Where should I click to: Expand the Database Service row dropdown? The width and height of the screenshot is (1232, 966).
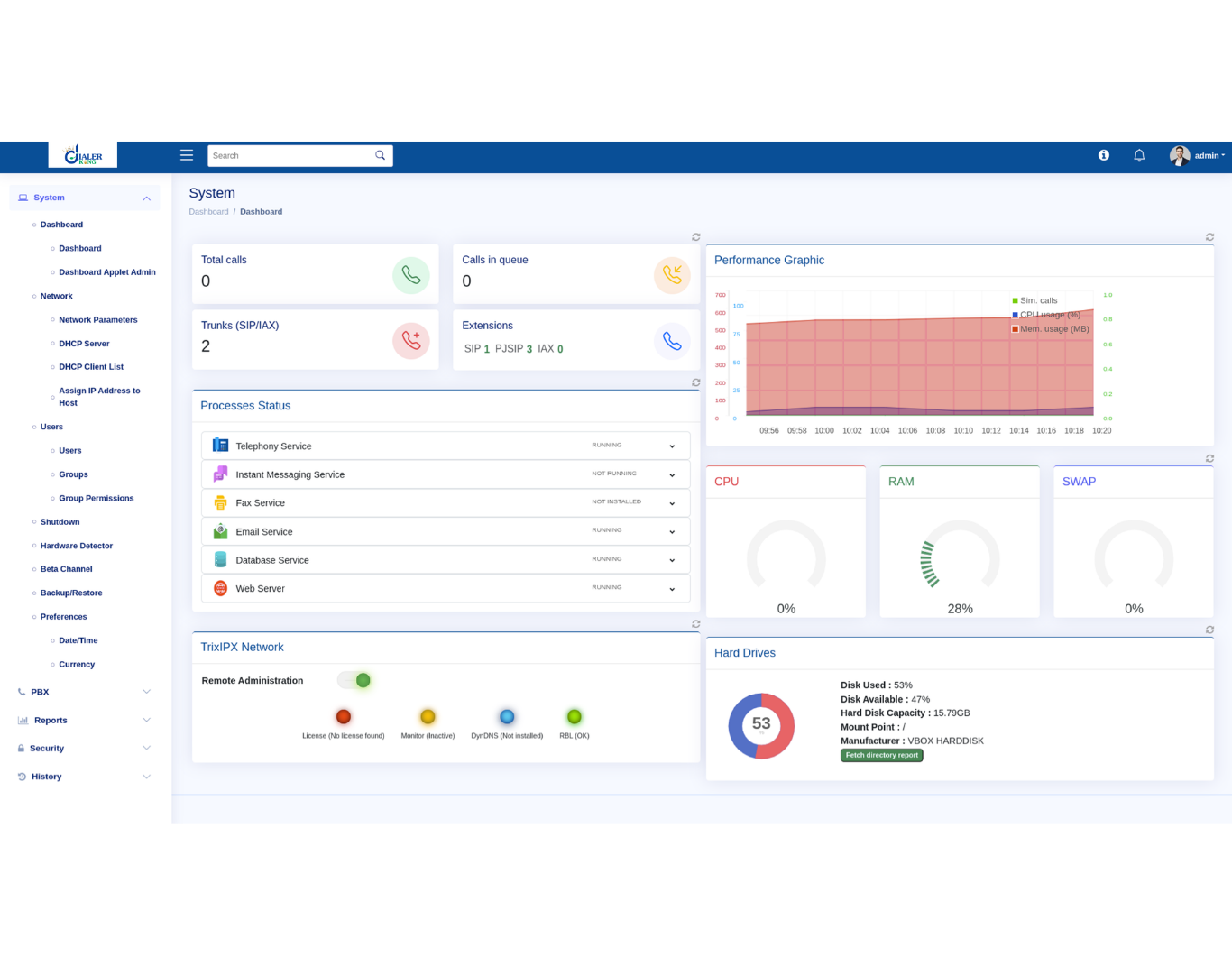[672, 560]
